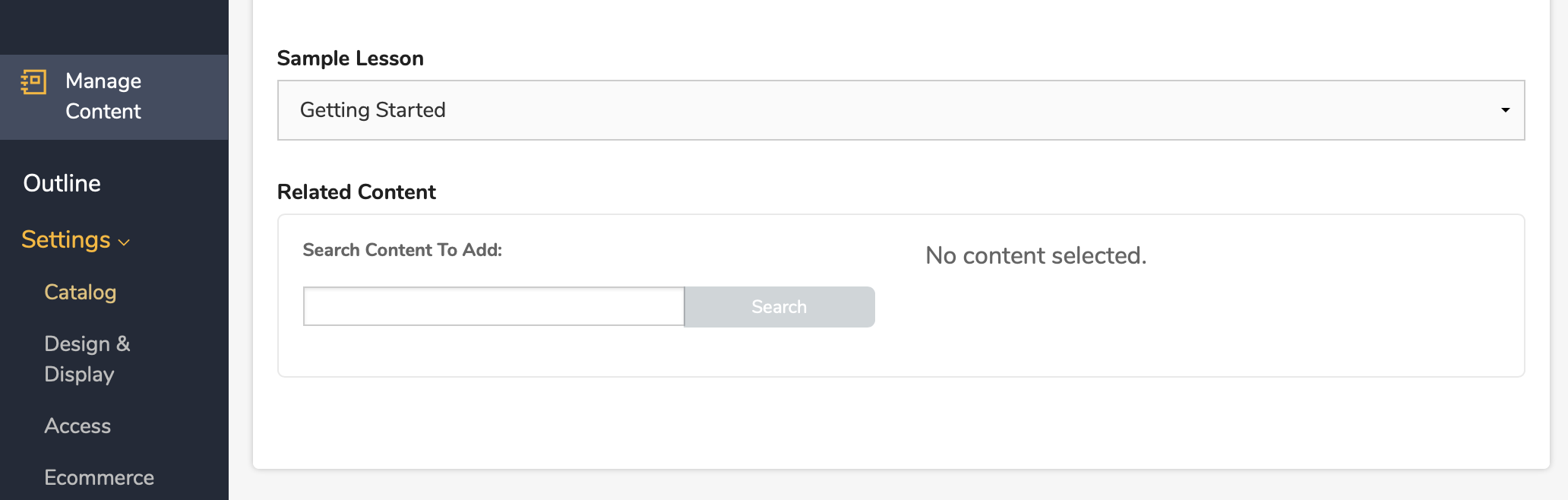Viewport: 1568px width, 500px height.
Task: Open Design & Display settings
Action: click(x=87, y=359)
